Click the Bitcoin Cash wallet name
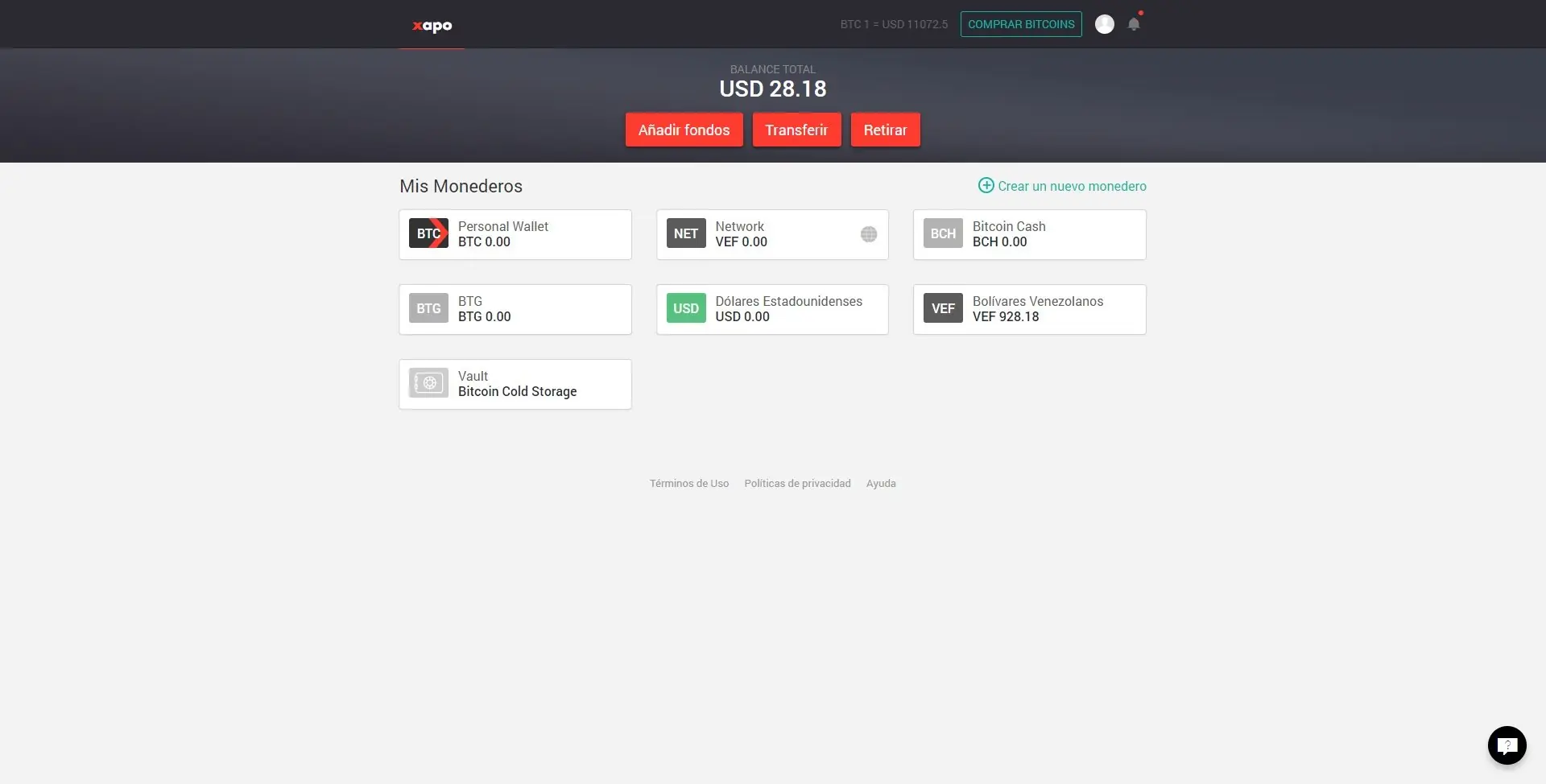The height and width of the screenshot is (784, 1546). (x=1009, y=226)
